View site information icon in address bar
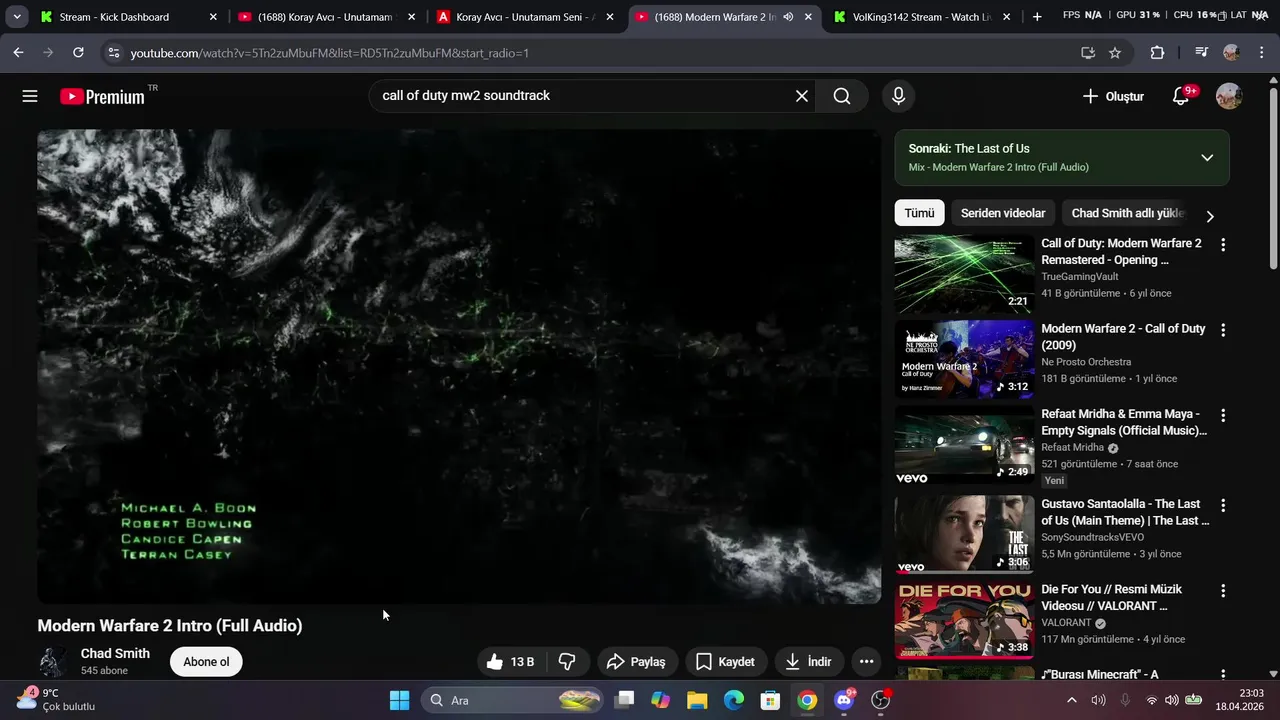Screen dimensions: 1280x720 tap(114, 53)
